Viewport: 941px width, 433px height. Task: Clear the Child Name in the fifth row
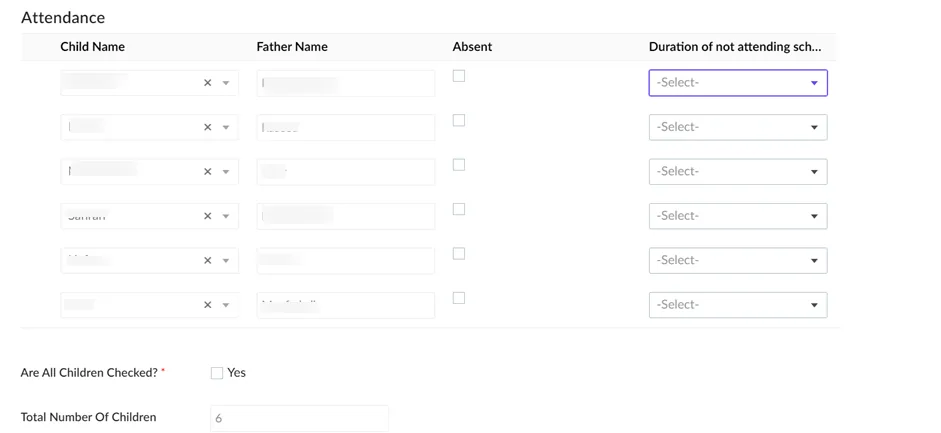208,260
